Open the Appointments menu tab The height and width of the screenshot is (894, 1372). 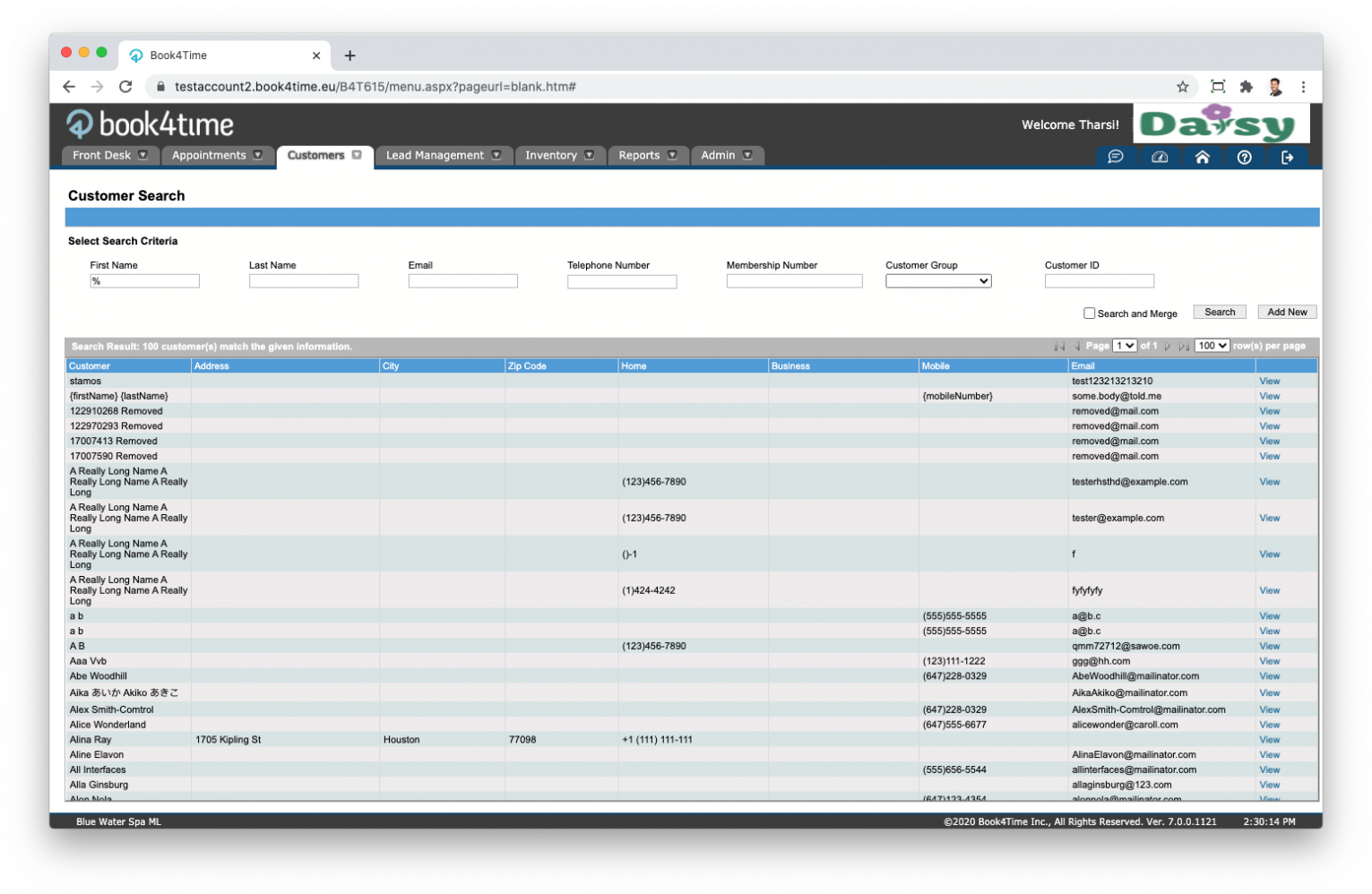[217, 155]
